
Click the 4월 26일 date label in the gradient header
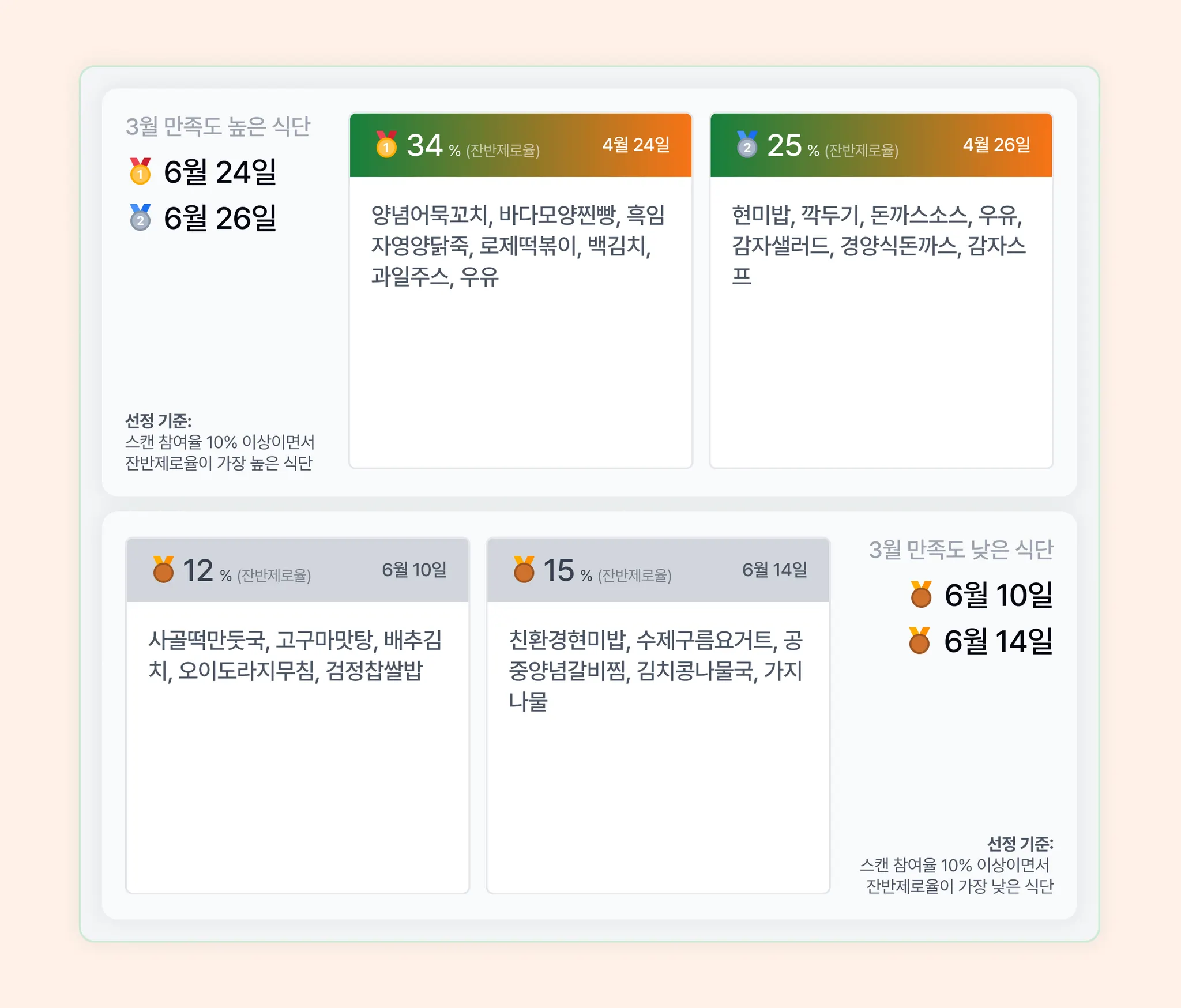pyautogui.click(x=996, y=145)
